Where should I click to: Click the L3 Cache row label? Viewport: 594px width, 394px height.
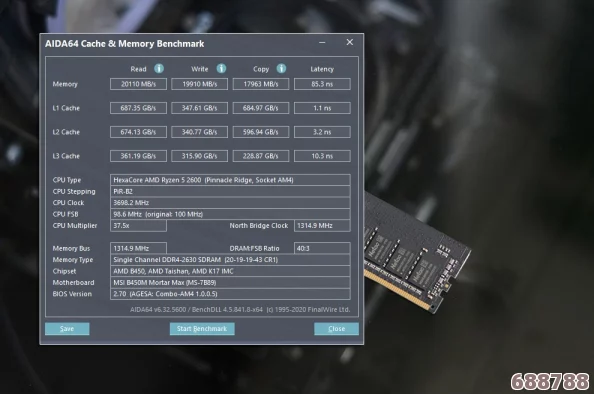click(66, 156)
